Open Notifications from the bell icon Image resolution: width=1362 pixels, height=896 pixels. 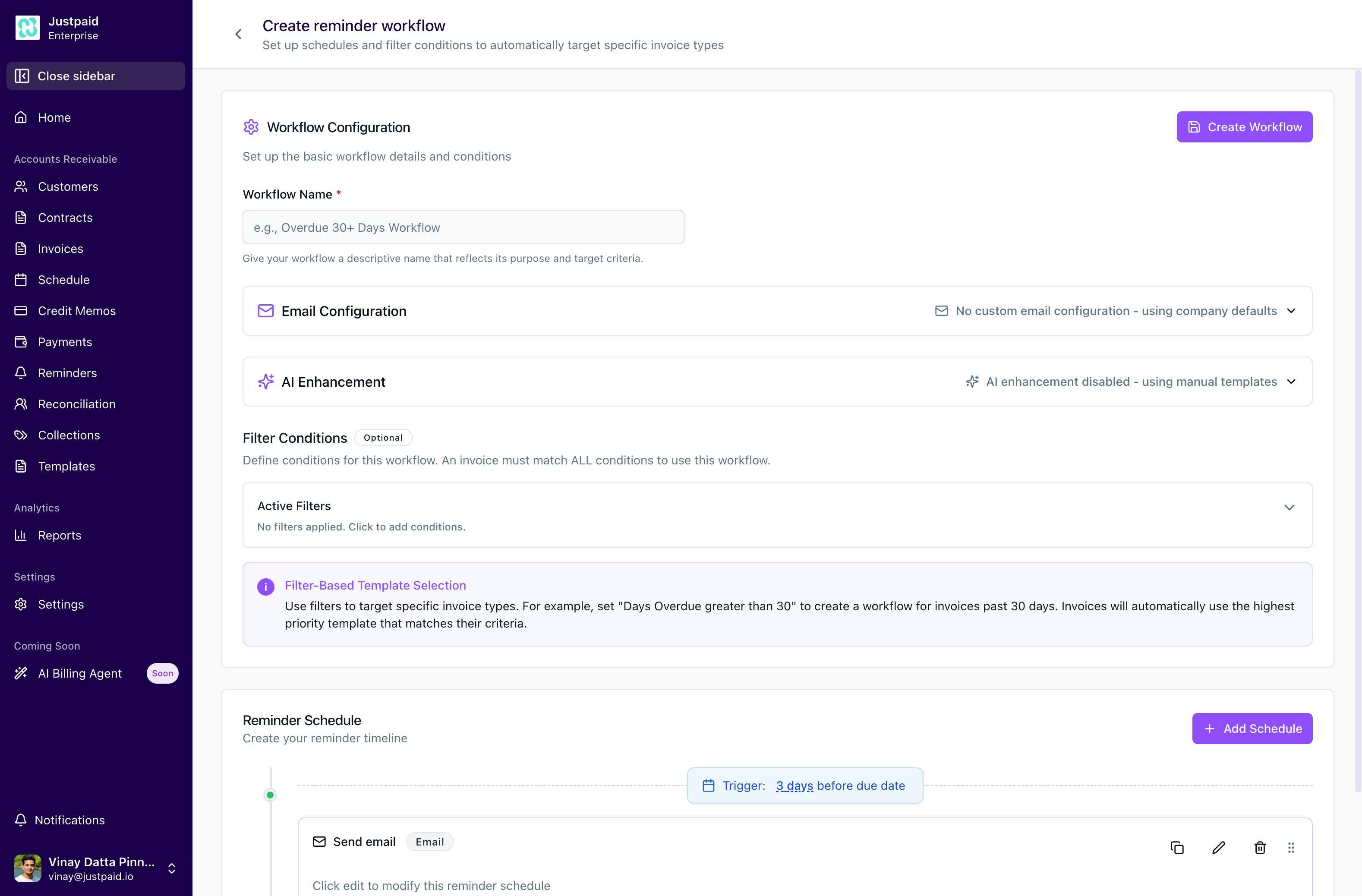coord(21,820)
